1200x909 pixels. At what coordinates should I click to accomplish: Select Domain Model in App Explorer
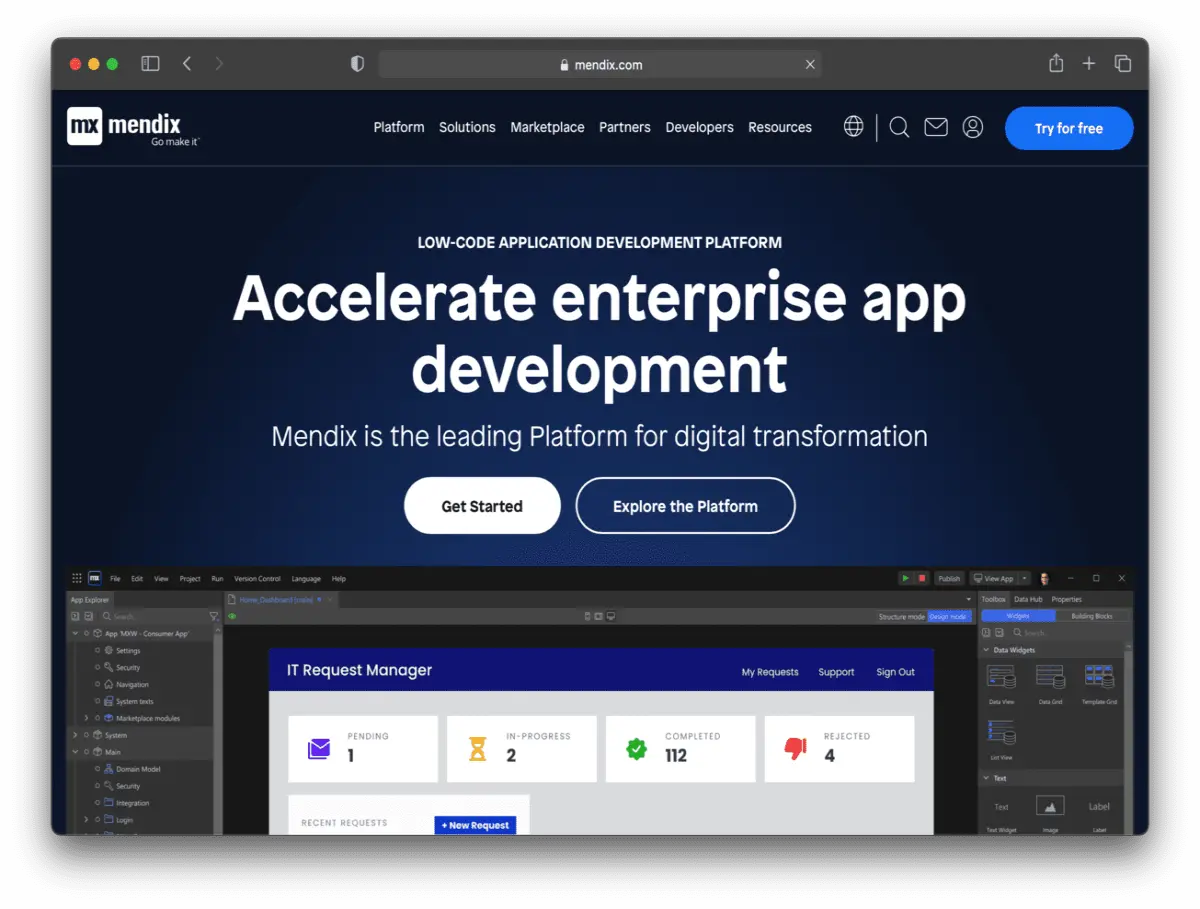click(x=138, y=769)
